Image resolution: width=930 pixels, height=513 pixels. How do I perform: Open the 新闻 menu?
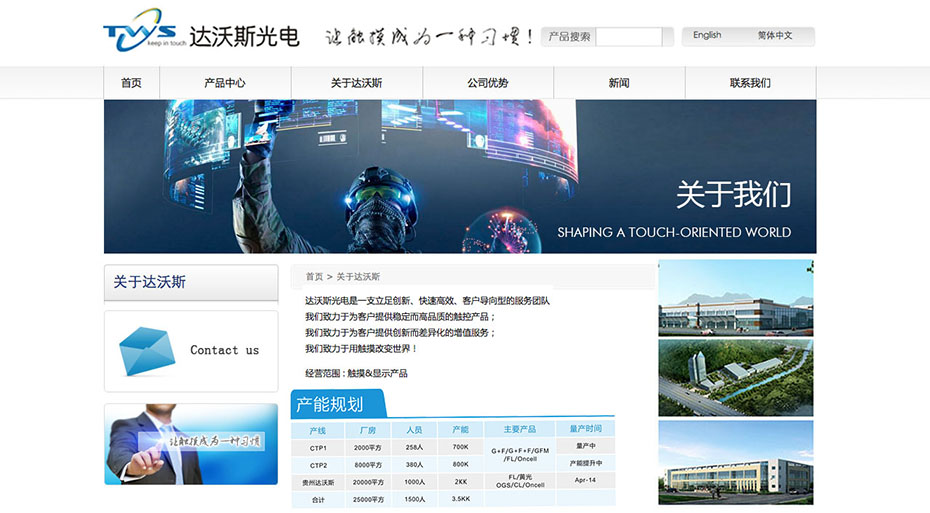pos(619,83)
